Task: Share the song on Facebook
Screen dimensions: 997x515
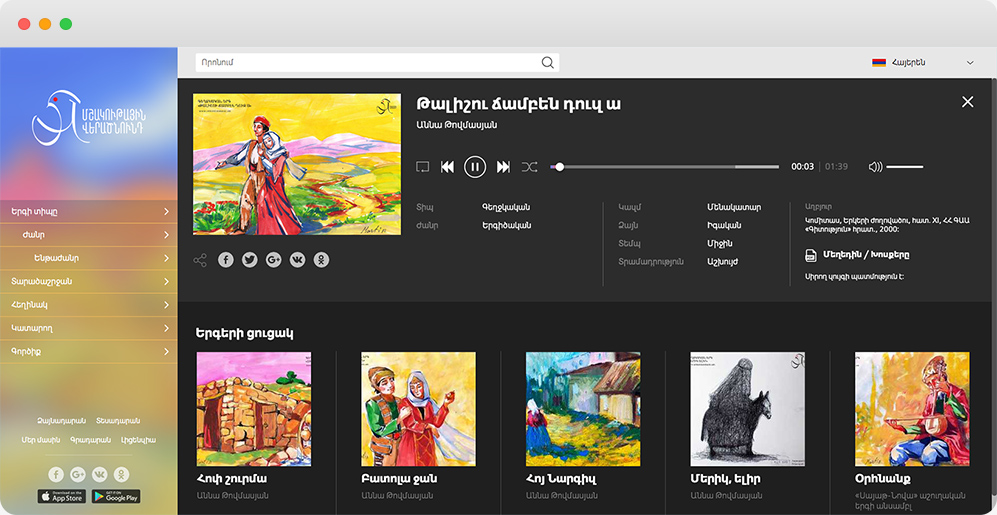Action: pyautogui.click(x=226, y=260)
